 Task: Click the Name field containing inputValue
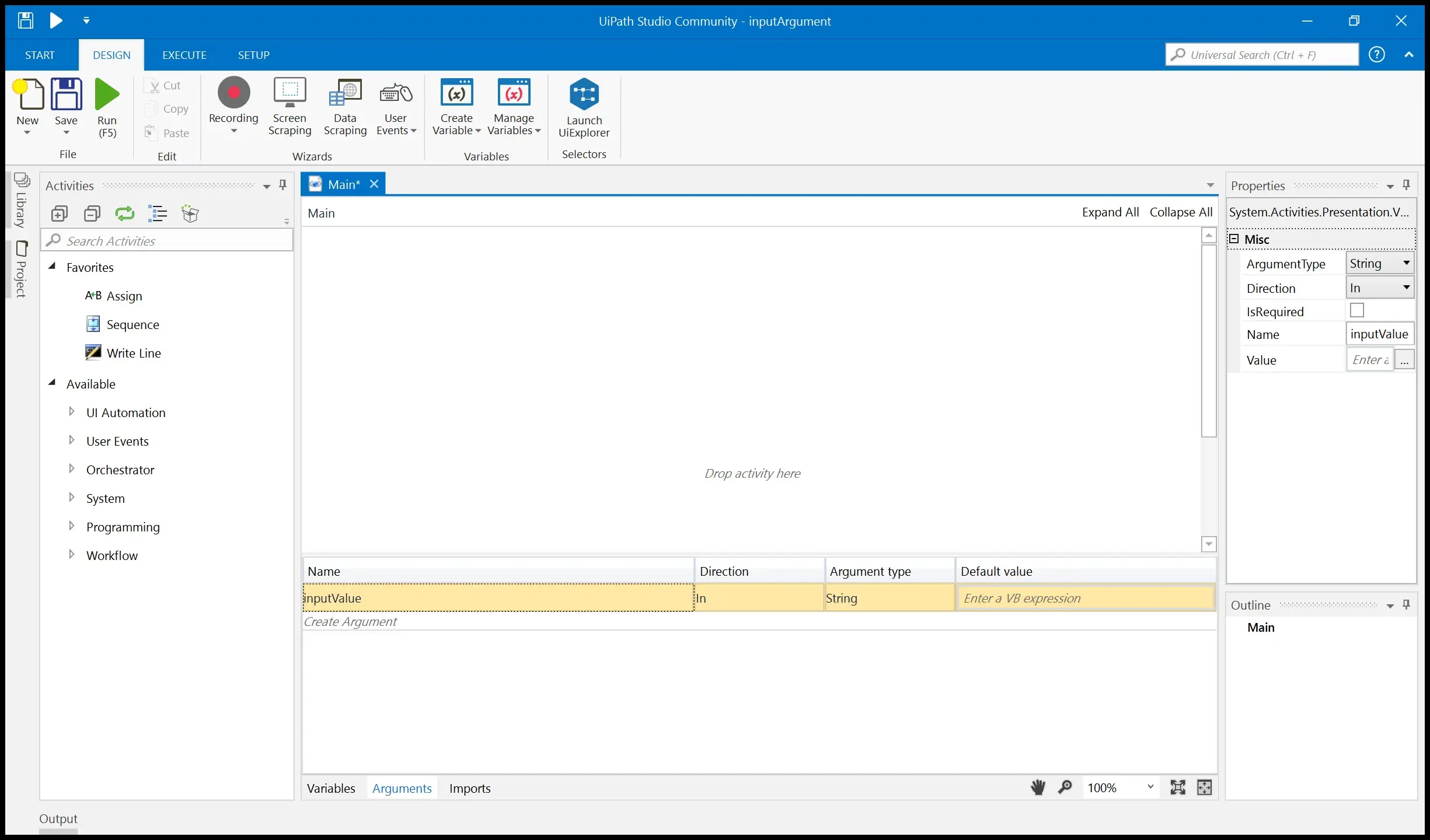pos(1380,334)
